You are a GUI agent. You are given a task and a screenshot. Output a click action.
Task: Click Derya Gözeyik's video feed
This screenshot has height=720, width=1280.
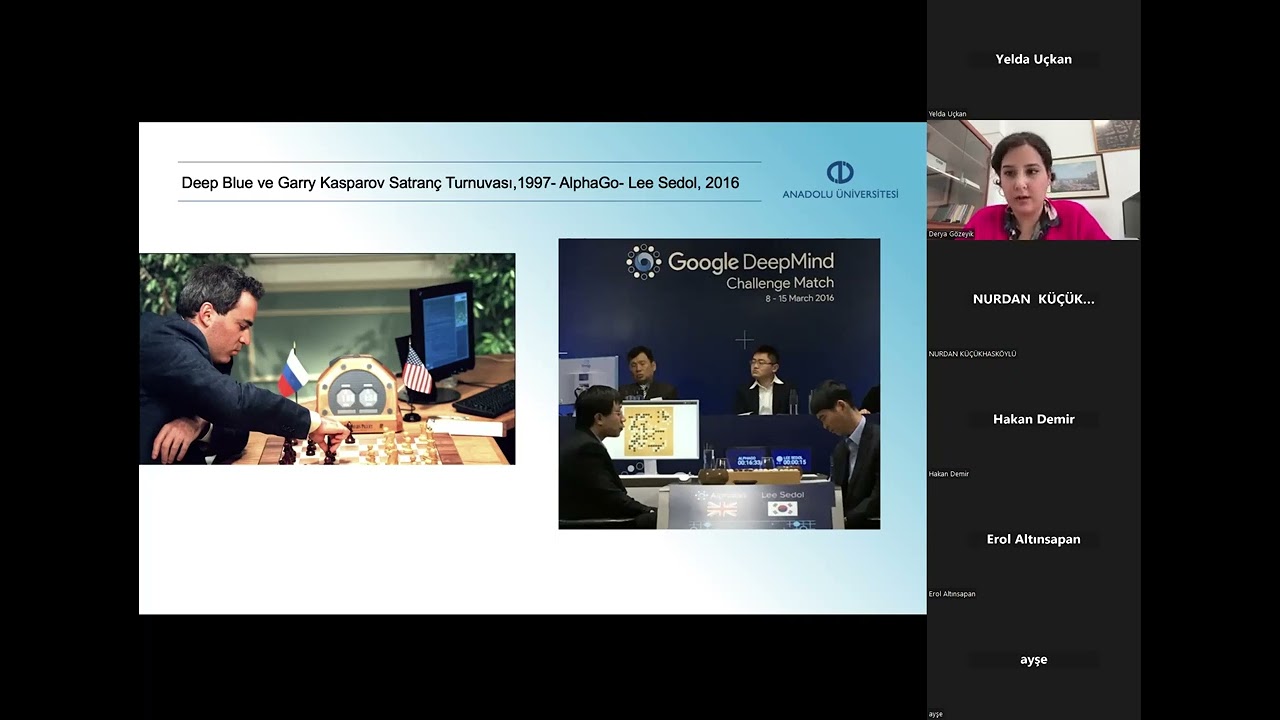pyautogui.click(x=1033, y=180)
